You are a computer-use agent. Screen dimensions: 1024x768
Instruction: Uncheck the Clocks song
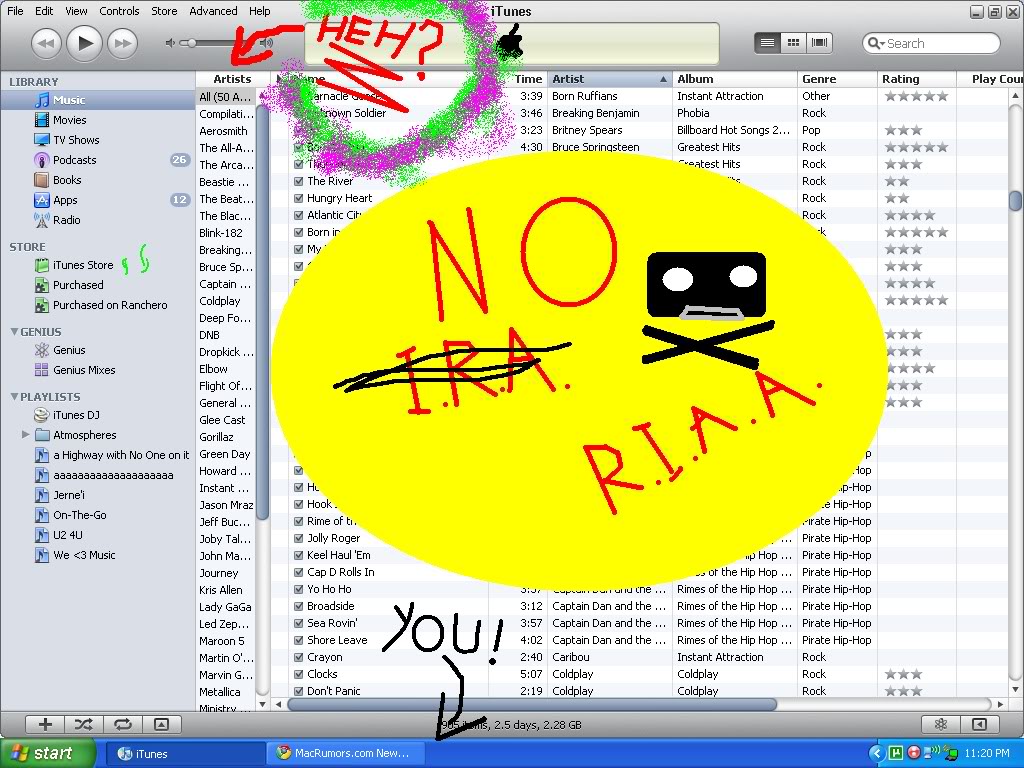(x=298, y=674)
